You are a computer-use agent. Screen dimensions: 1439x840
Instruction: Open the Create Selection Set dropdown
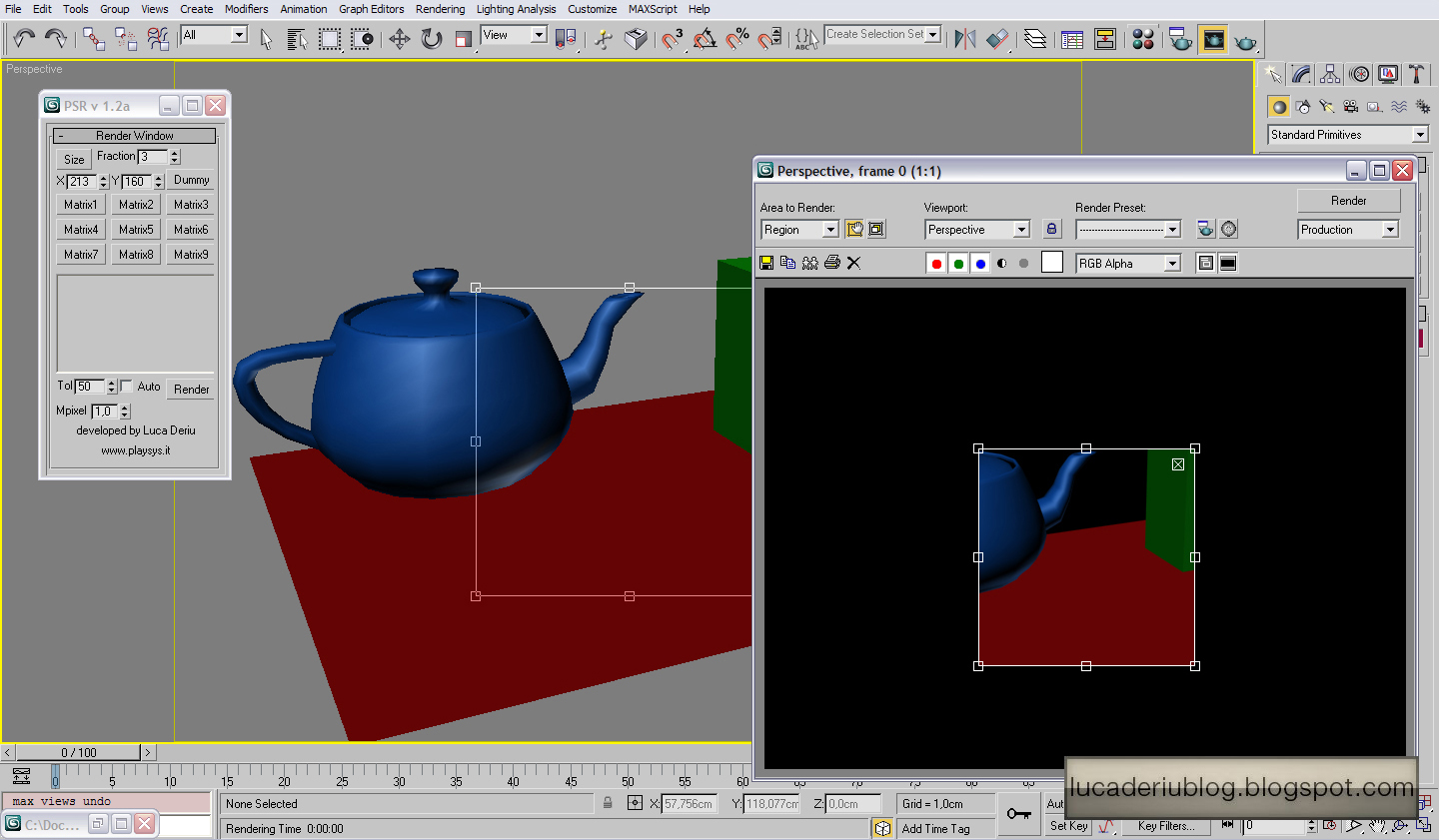pos(883,34)
